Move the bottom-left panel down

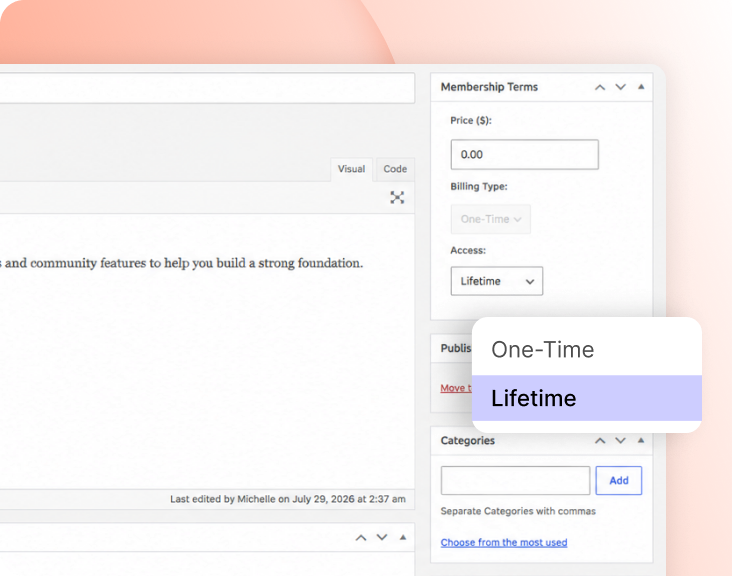(382, 538)
